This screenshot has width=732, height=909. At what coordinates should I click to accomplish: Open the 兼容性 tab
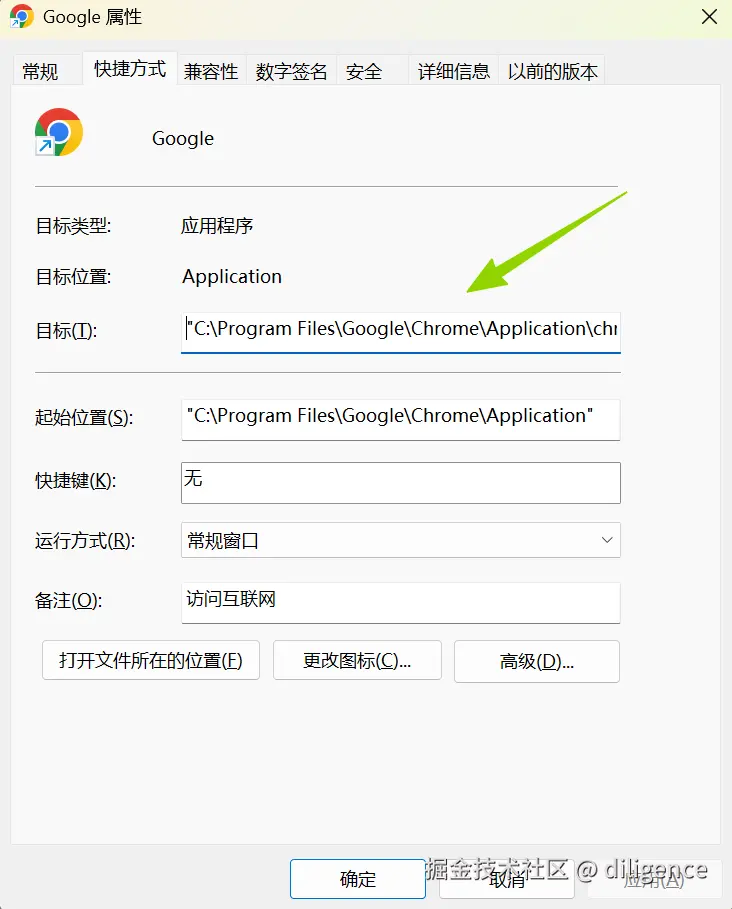212,71
